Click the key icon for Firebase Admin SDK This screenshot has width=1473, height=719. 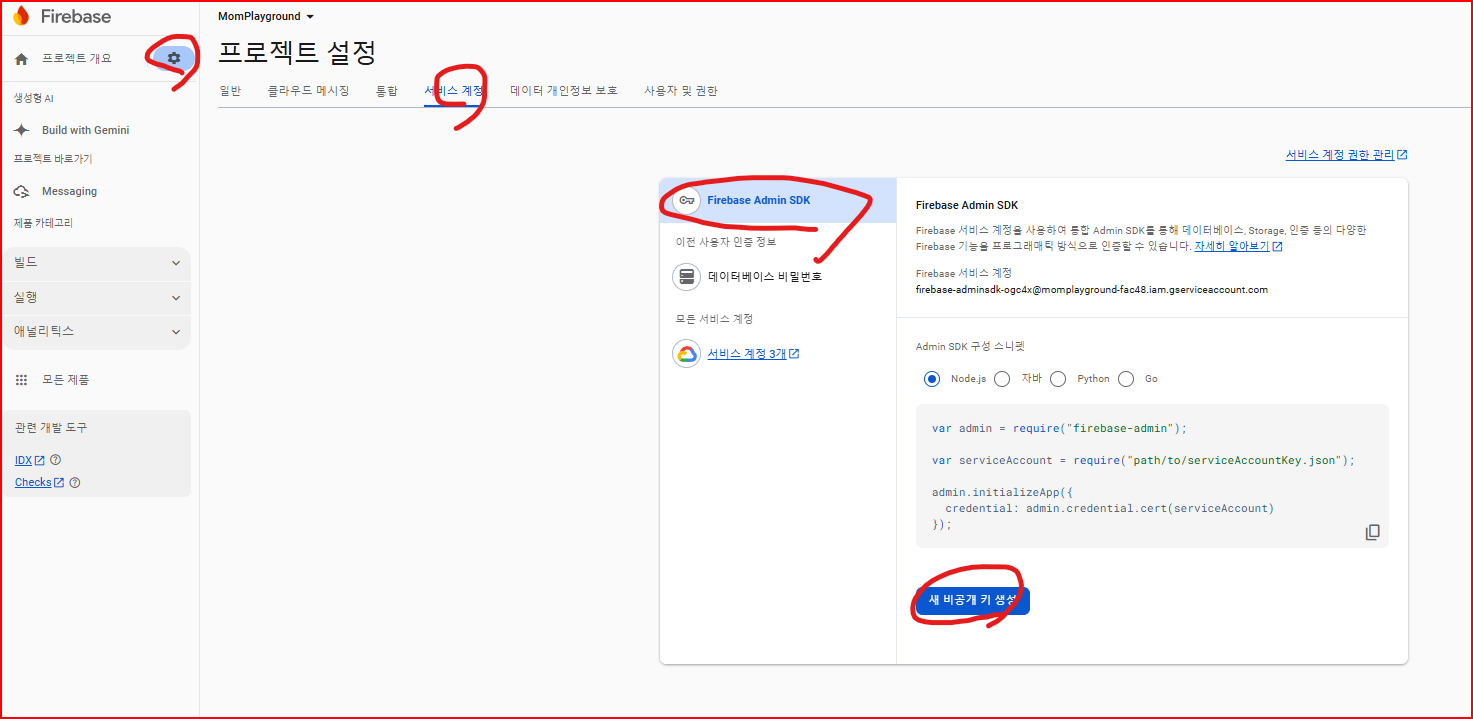coord(686,200)
